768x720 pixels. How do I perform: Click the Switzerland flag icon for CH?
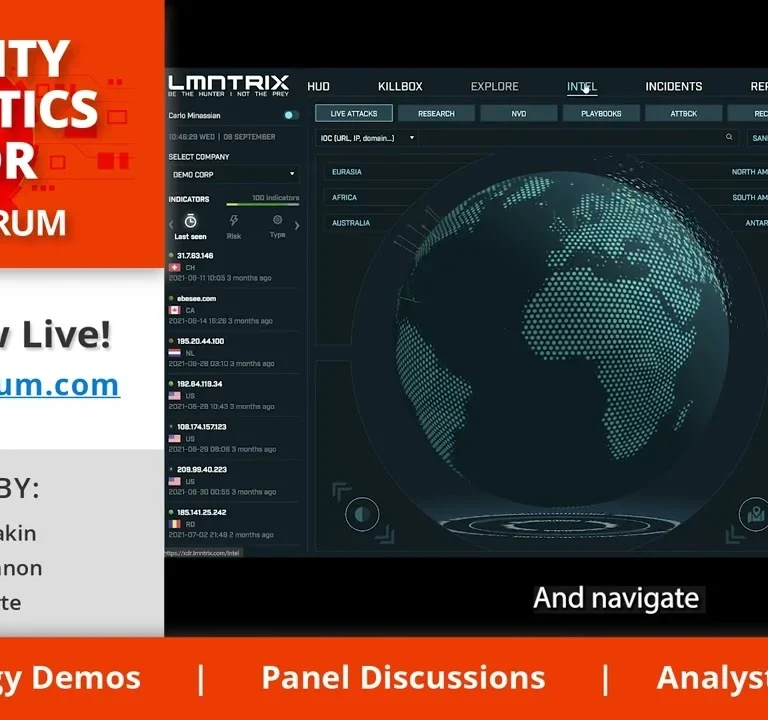[x=174, y=267]
